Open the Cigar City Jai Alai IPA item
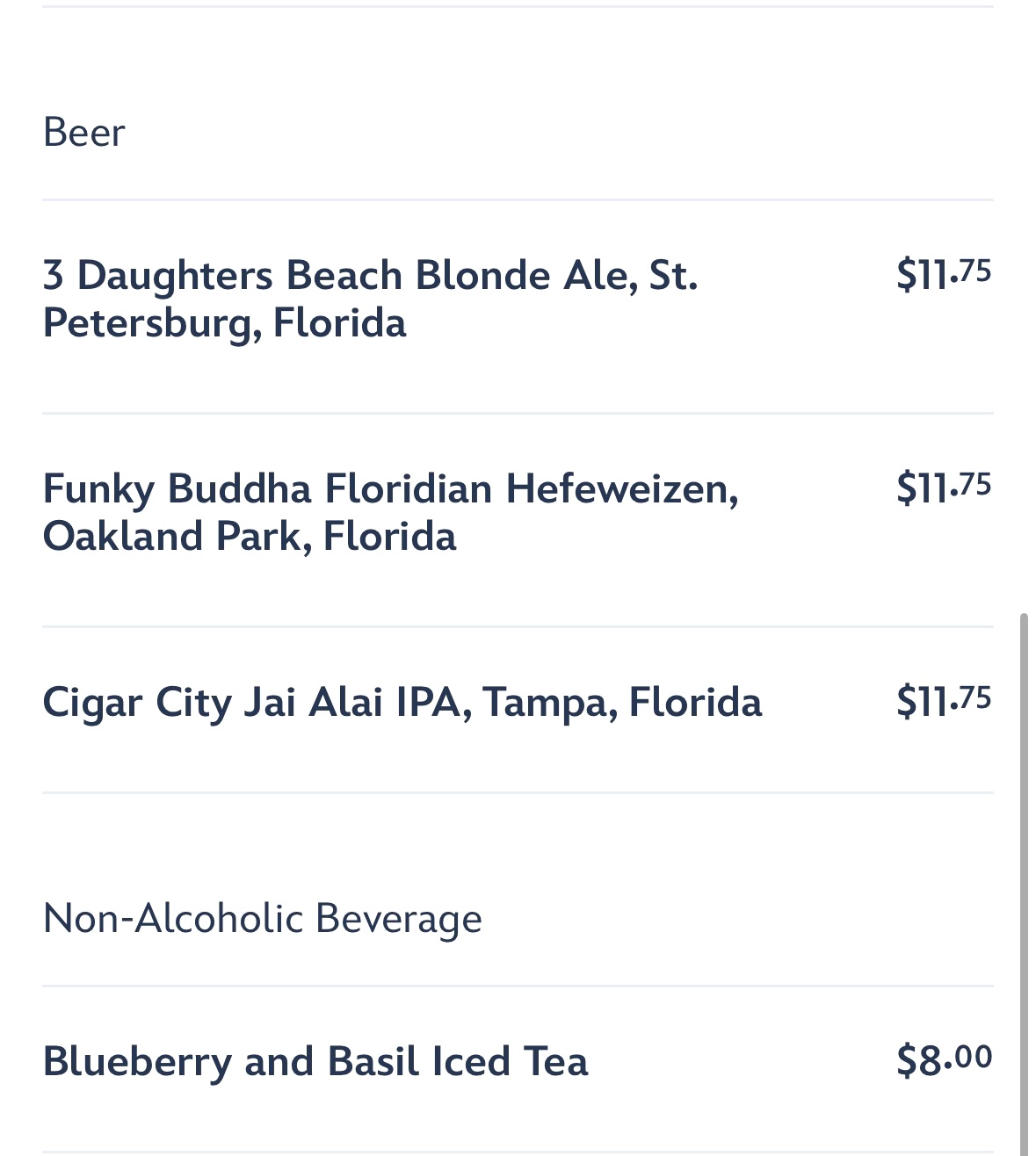The height and width of the screenshot is (1156, 1036). click(x=402, y=703)
